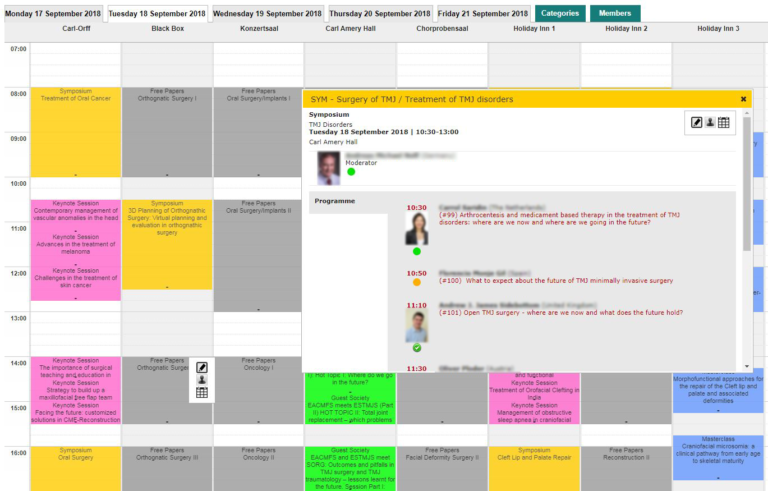Open the Free Papers Facial Deformity Surgery II session
This screenshot has height=491, width=768.
tap(442, 468)
